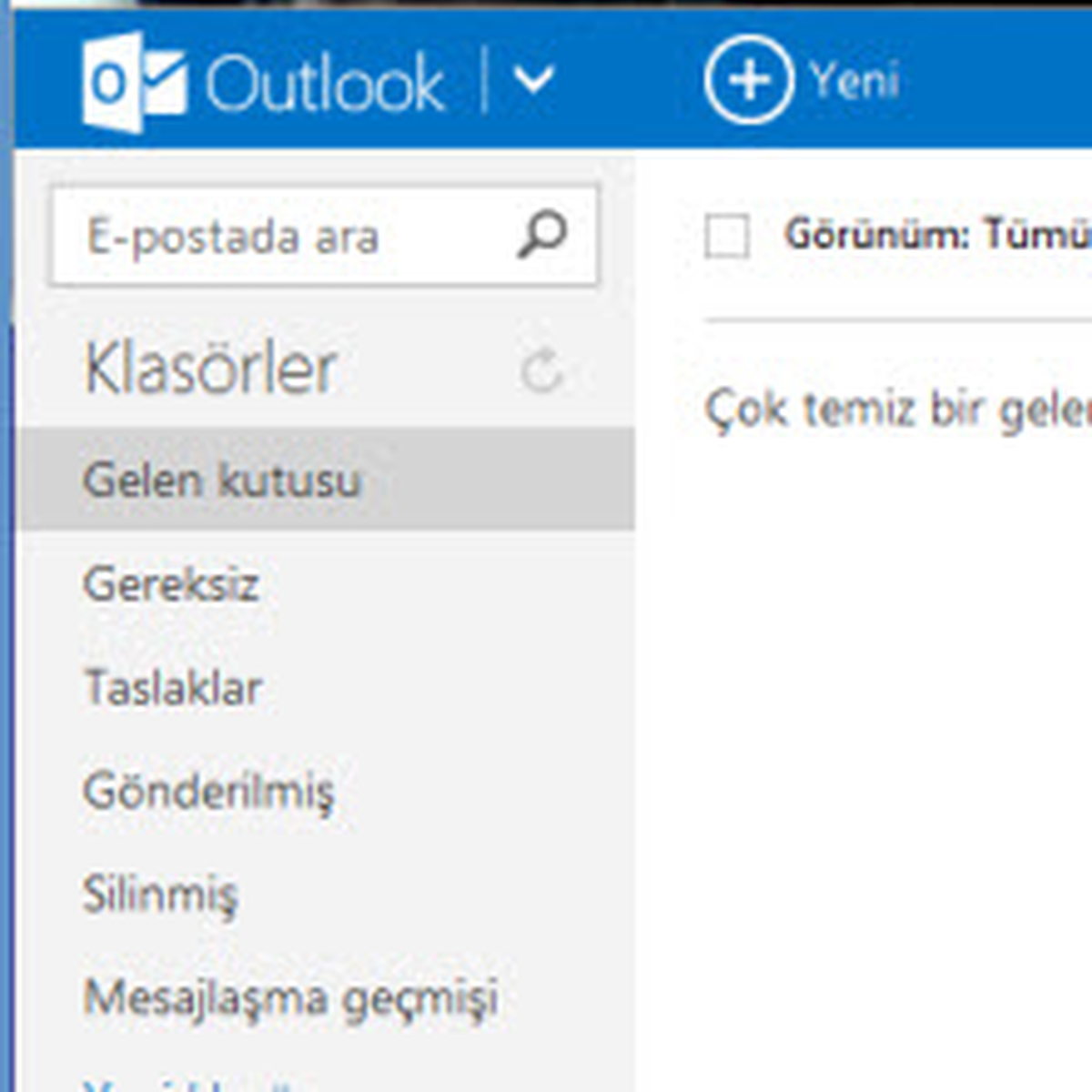
Task: Click the Outlook wordmark text
Action: 325,84
